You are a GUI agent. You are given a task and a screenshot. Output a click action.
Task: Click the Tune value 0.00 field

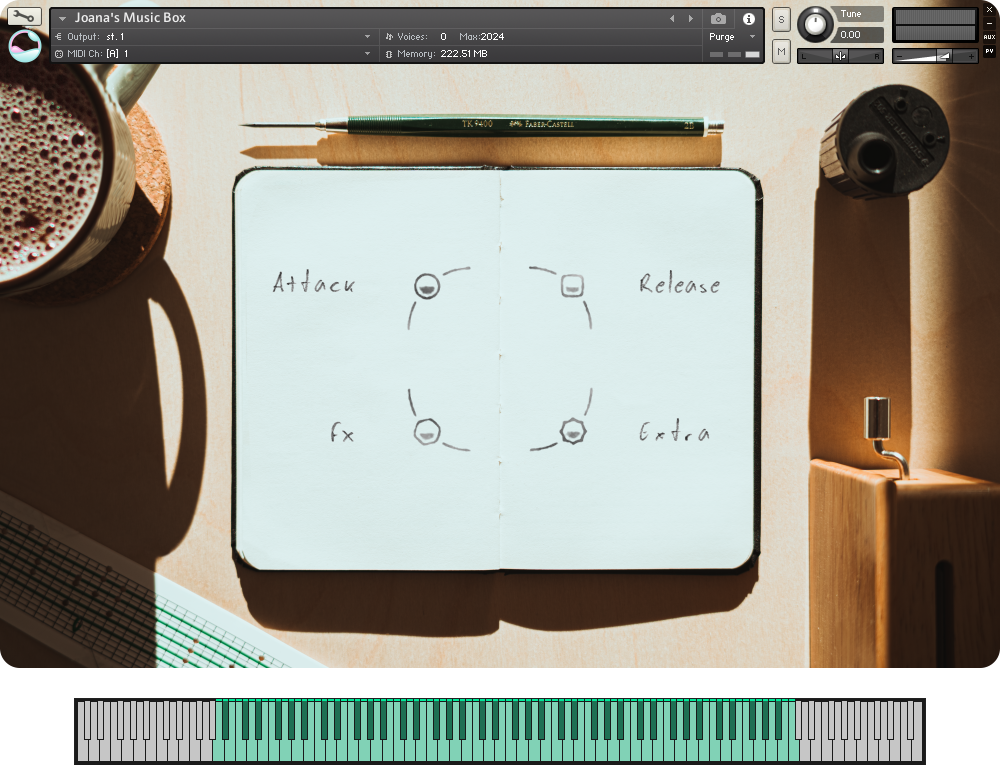tap(858, 35)
